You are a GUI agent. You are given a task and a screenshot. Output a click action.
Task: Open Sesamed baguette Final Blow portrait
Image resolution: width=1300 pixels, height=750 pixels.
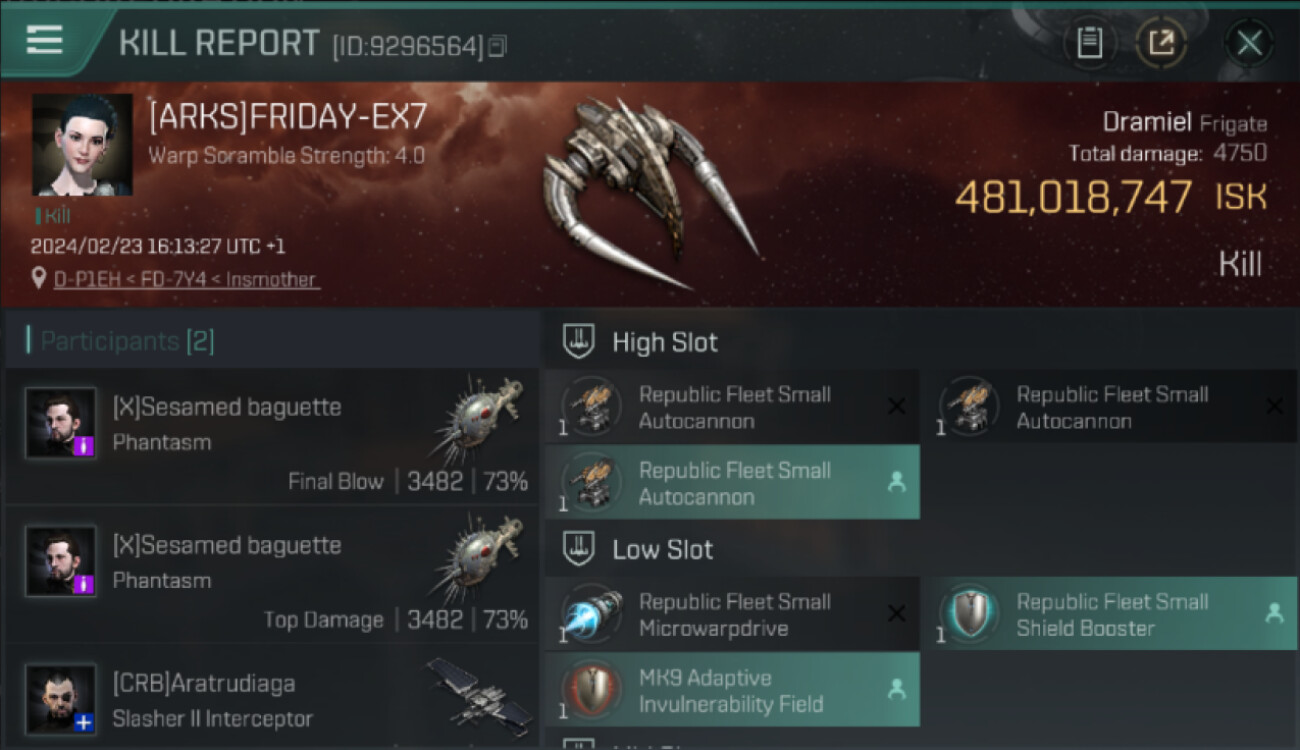tap(61, 423)
